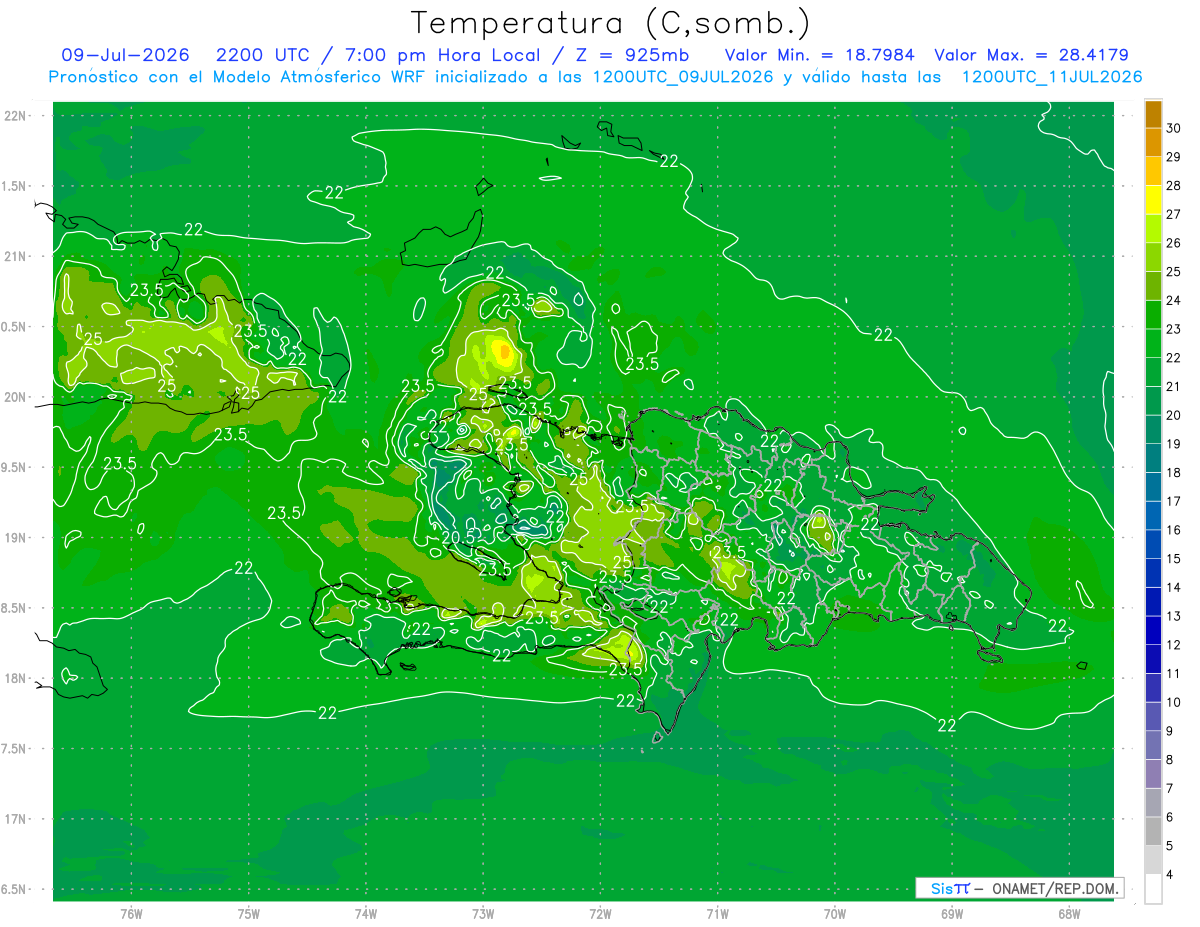Viewport: 1200px width, 927px height.
Task: Click the colorbar label '24'
Action: click(1174, 300)
